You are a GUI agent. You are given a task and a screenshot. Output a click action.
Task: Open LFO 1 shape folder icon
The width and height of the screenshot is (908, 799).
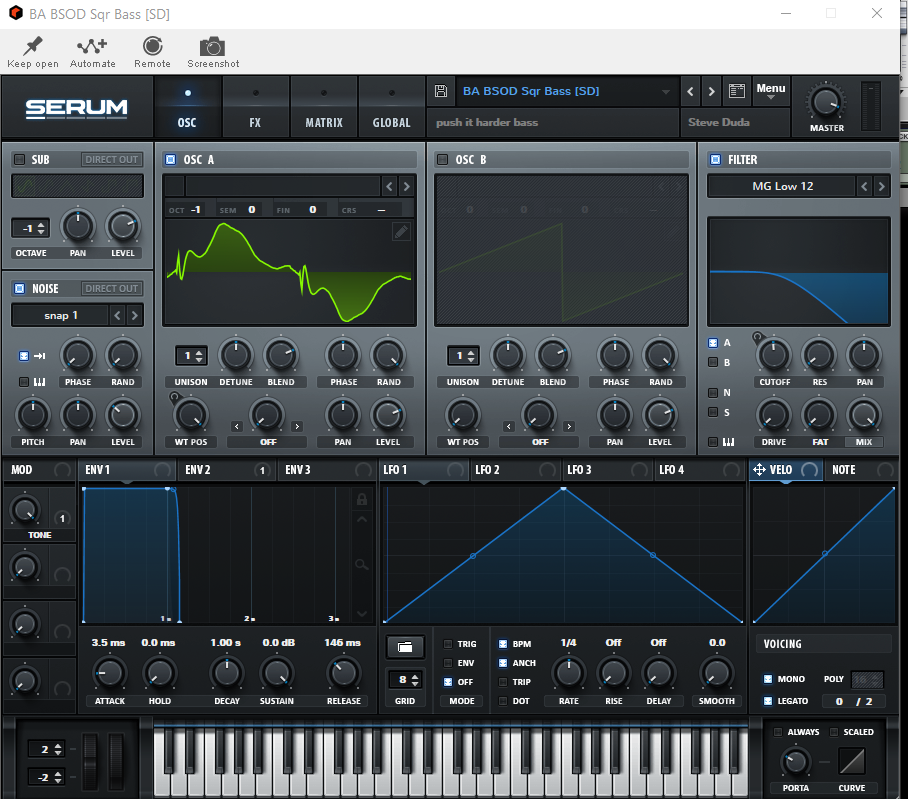pos(405,647)
